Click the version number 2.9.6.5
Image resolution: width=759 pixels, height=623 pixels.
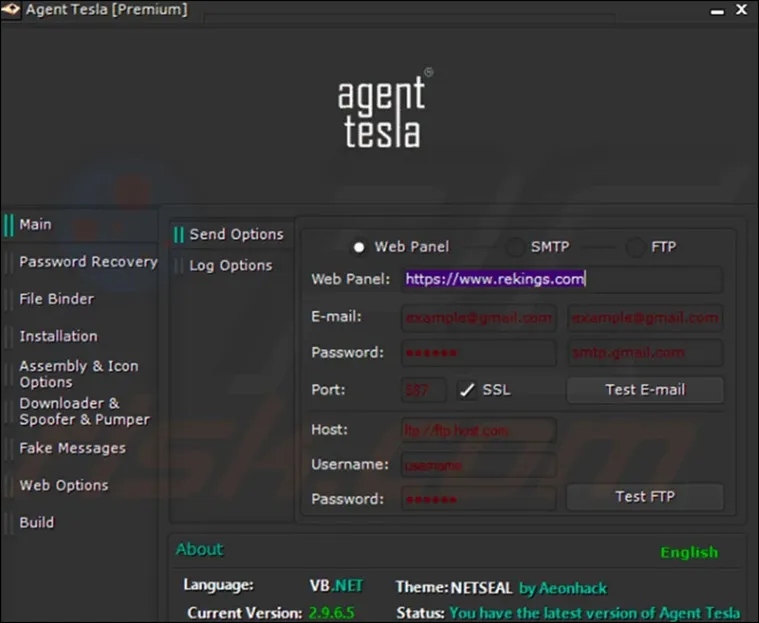pos(332,613)
